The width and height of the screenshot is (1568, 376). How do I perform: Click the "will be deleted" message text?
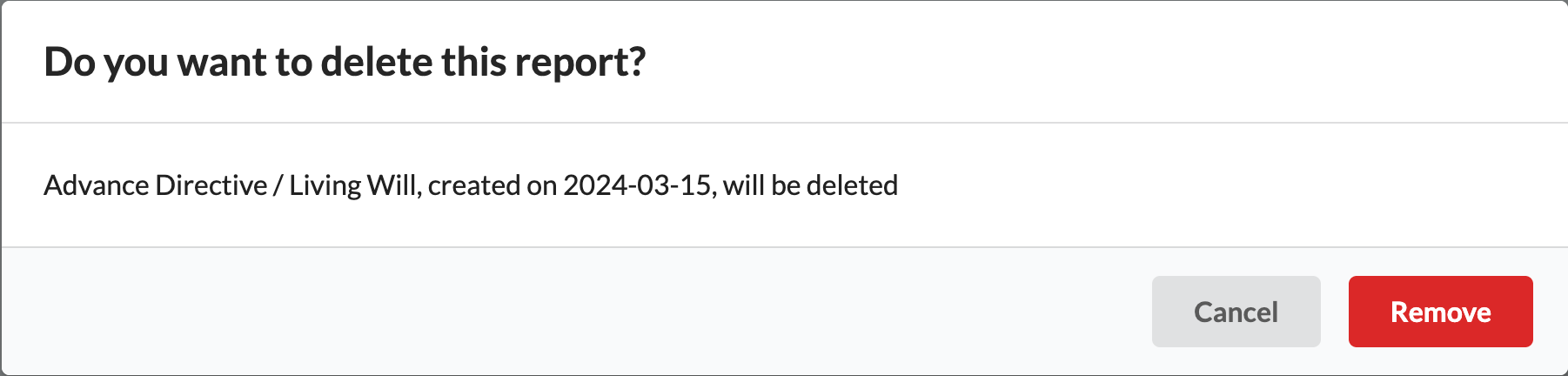click(810, 185)
